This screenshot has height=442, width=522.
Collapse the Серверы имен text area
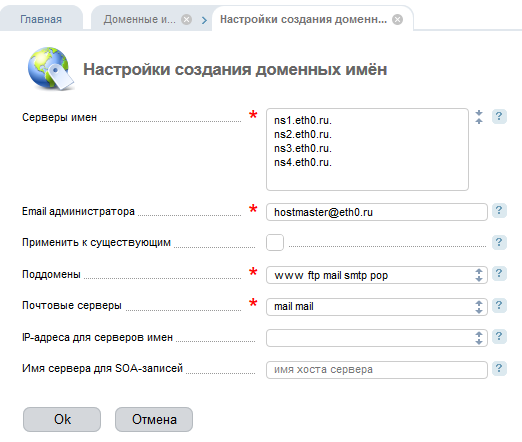click(x=479, y=117)
